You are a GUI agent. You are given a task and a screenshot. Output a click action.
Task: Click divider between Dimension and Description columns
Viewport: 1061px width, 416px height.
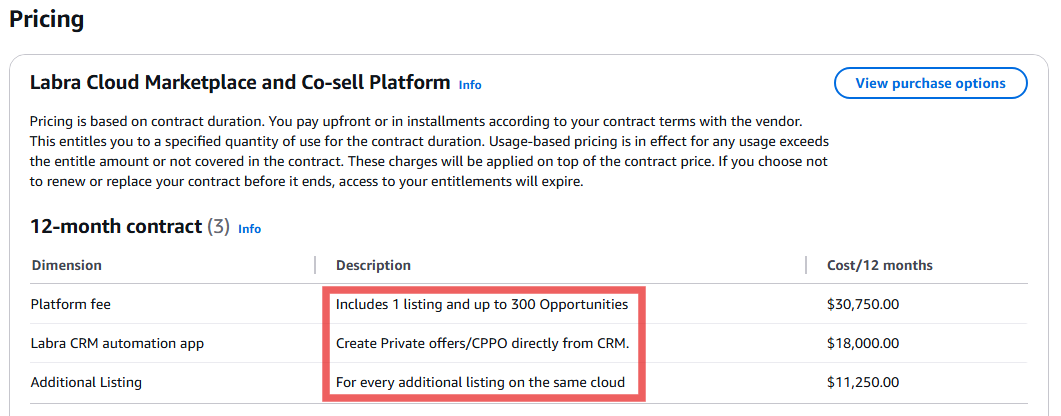point(315,265)
